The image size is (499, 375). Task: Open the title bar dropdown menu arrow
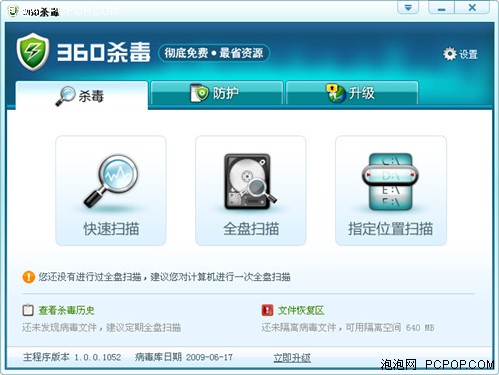408,7
